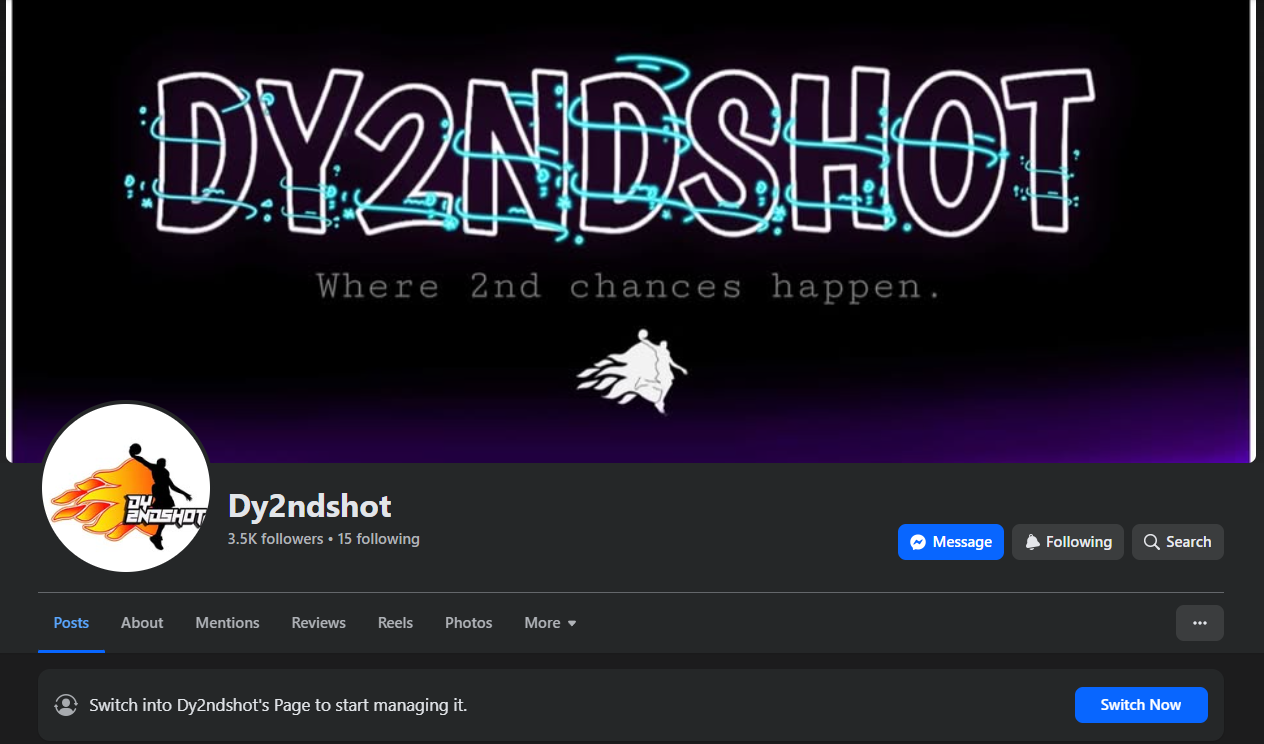Viewport: 1264px width, 744px height.
Task: Expand the More tab dropdown
Action: [551, 623]
